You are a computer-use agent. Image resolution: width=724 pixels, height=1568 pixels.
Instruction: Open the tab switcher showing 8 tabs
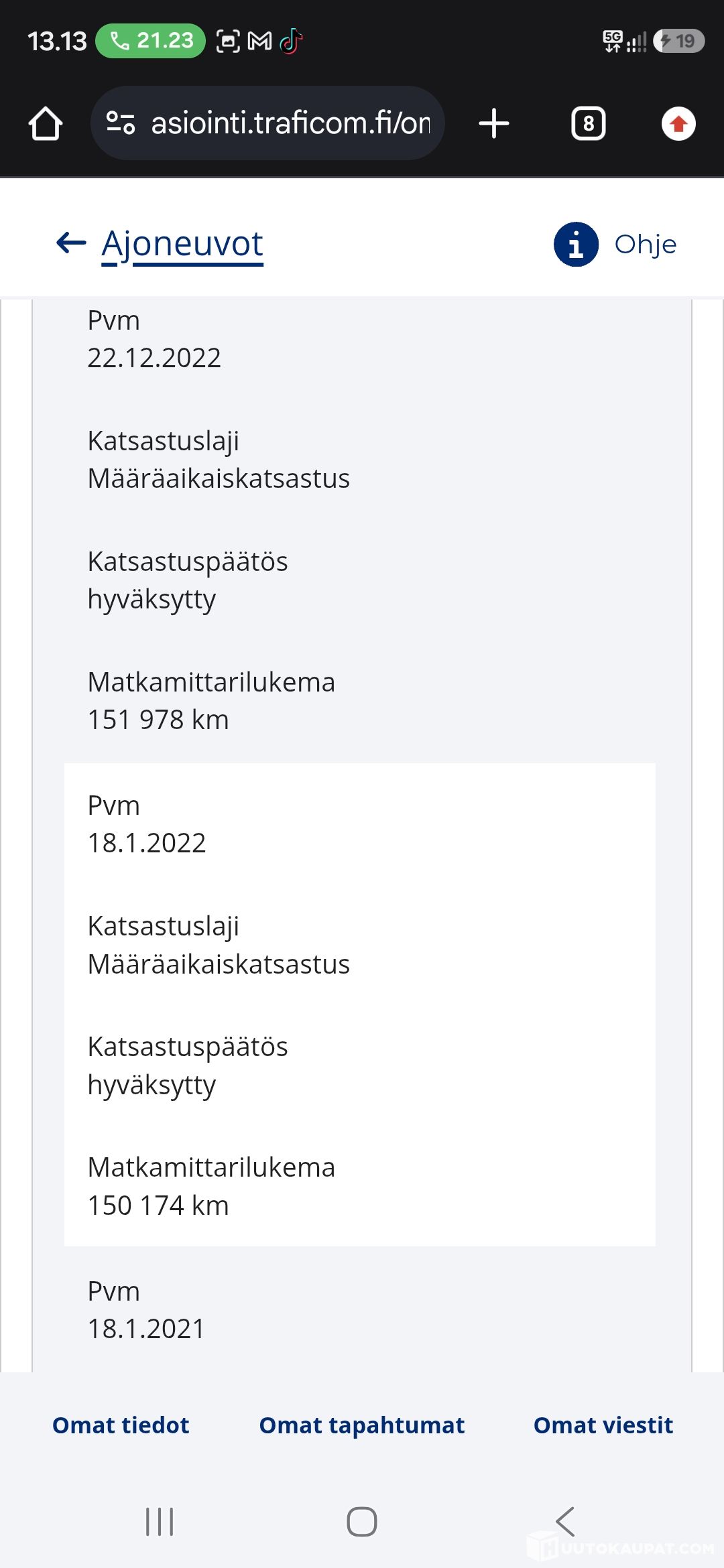point(588,124)
